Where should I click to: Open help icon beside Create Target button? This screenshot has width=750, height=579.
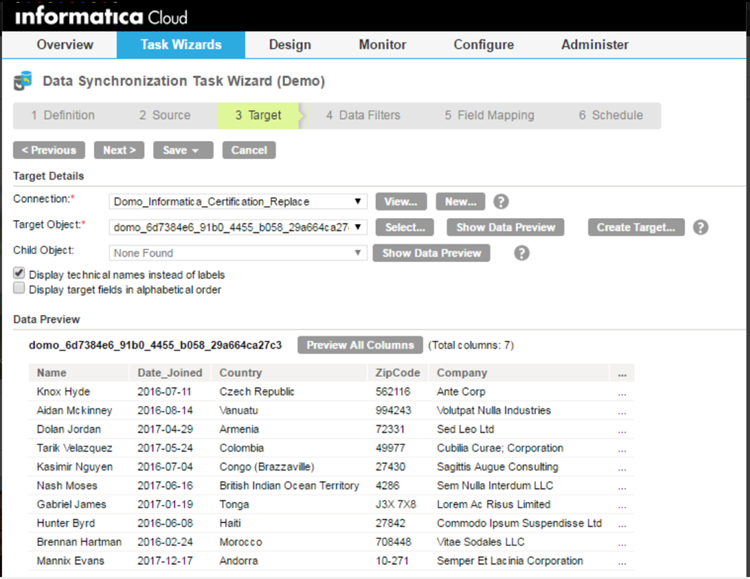coord(700,227)
